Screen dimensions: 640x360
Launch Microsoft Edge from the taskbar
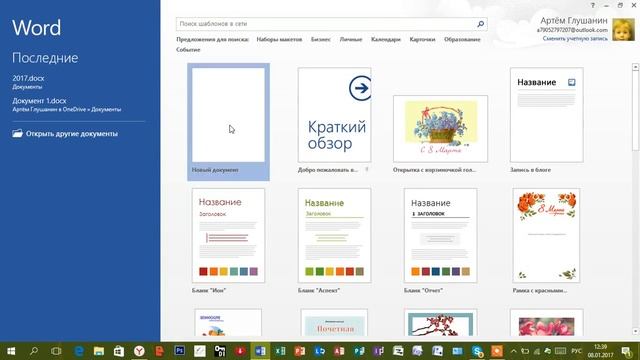(x=78, y=351)
